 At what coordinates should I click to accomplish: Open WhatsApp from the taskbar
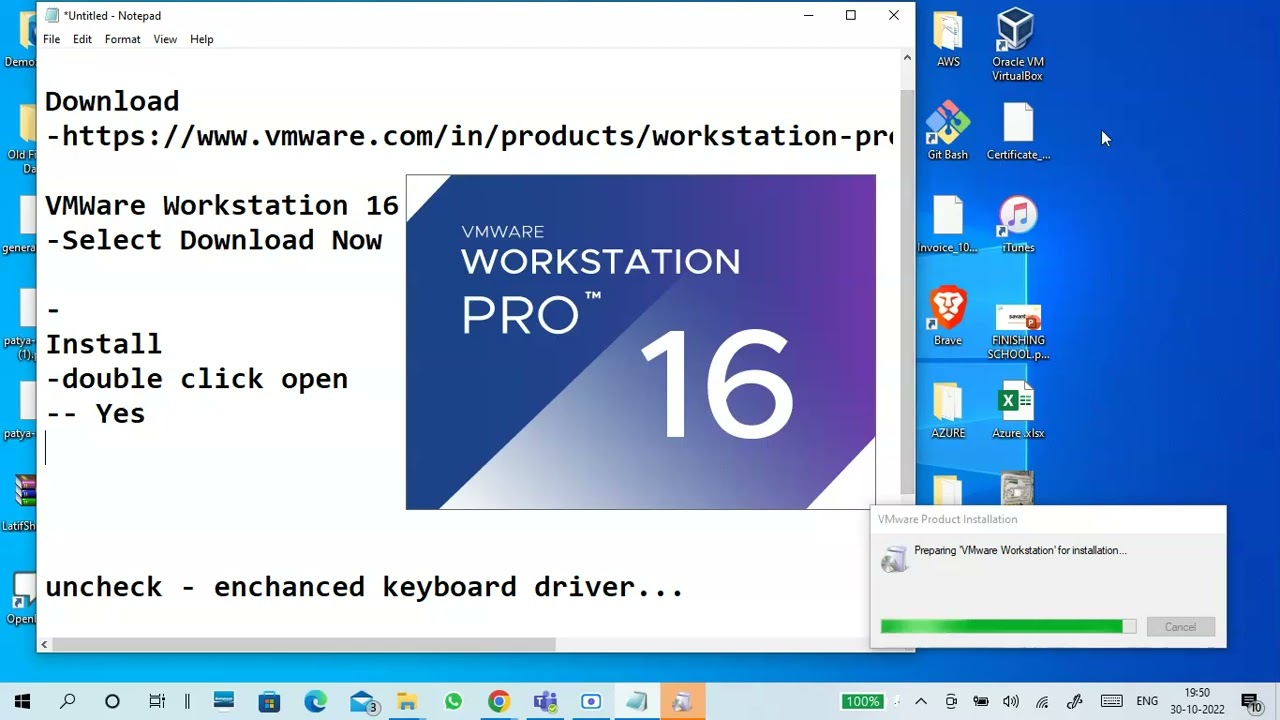(x=453, y=702)
